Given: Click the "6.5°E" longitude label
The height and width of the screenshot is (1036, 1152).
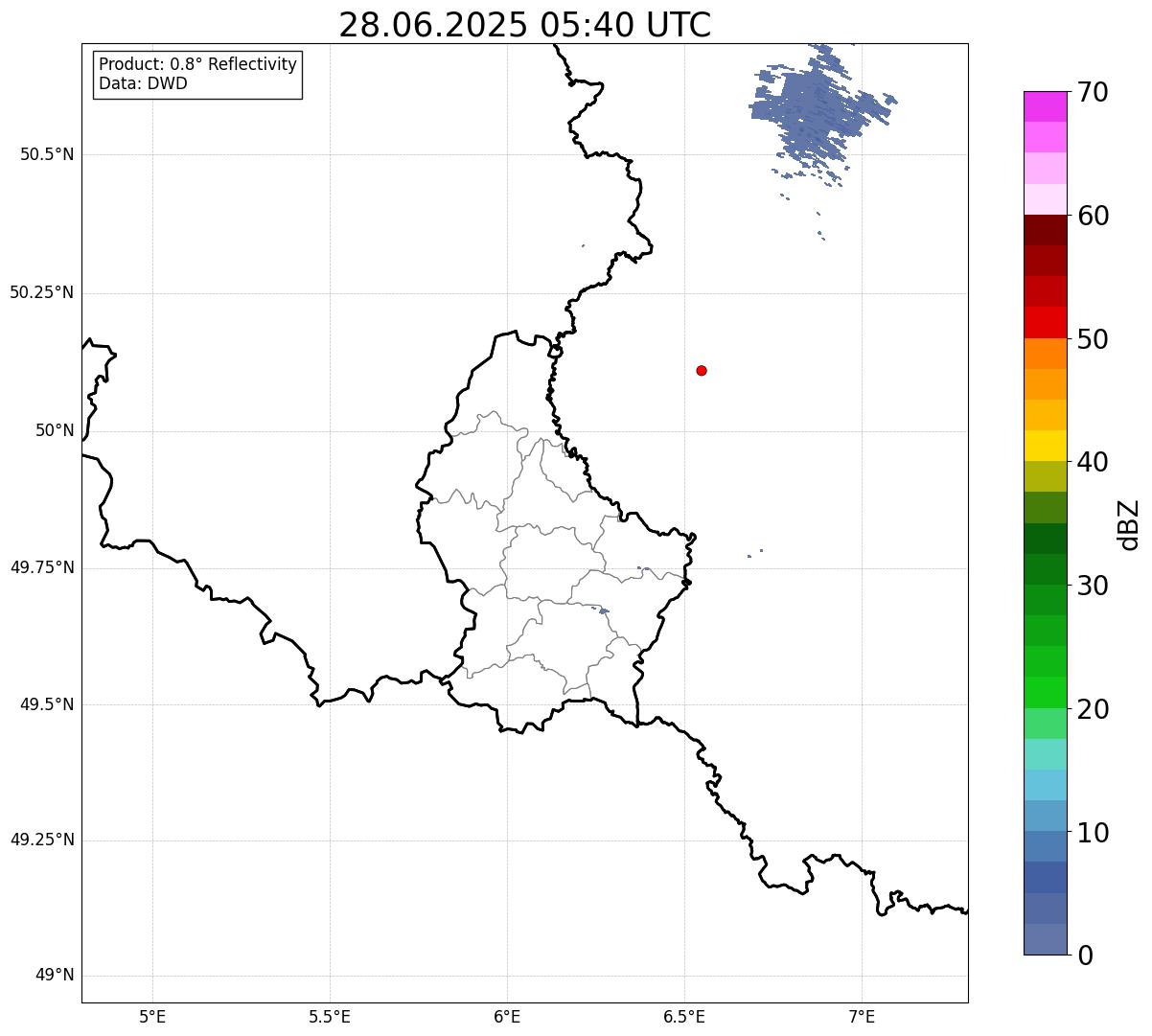Looking at the screenshot, I should coord(684,1016).
